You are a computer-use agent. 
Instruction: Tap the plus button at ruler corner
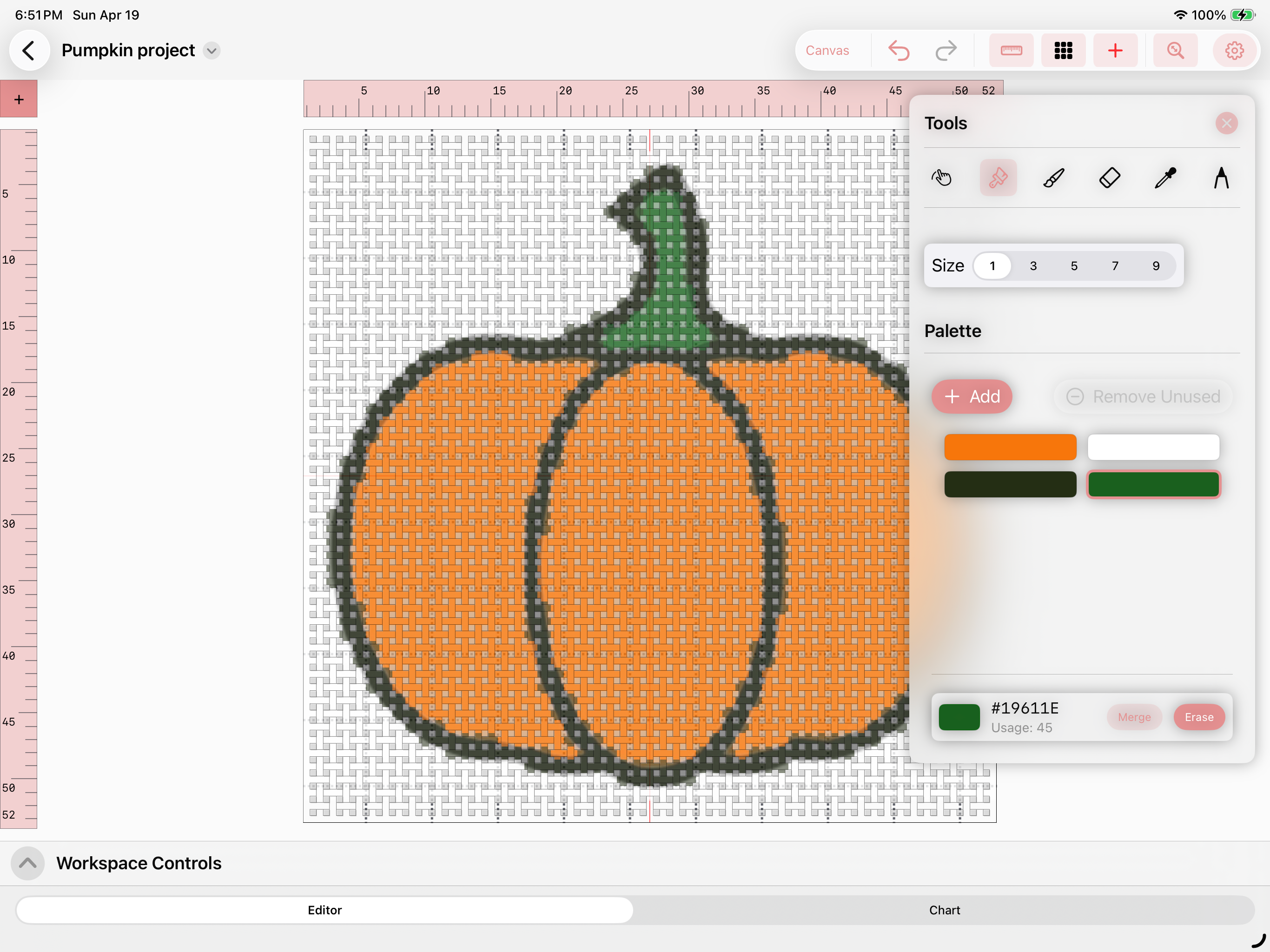(19, 99)
